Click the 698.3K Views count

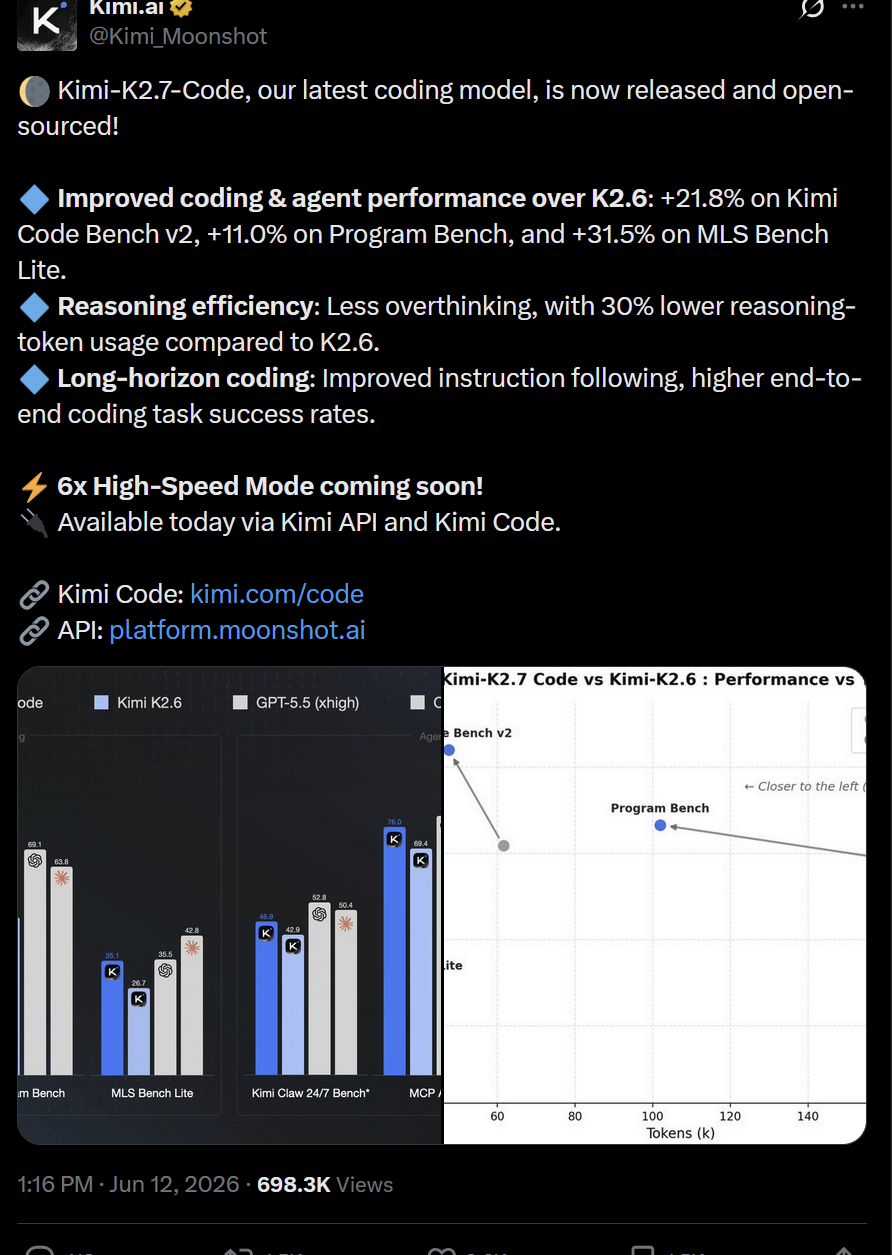[325, 1185]
